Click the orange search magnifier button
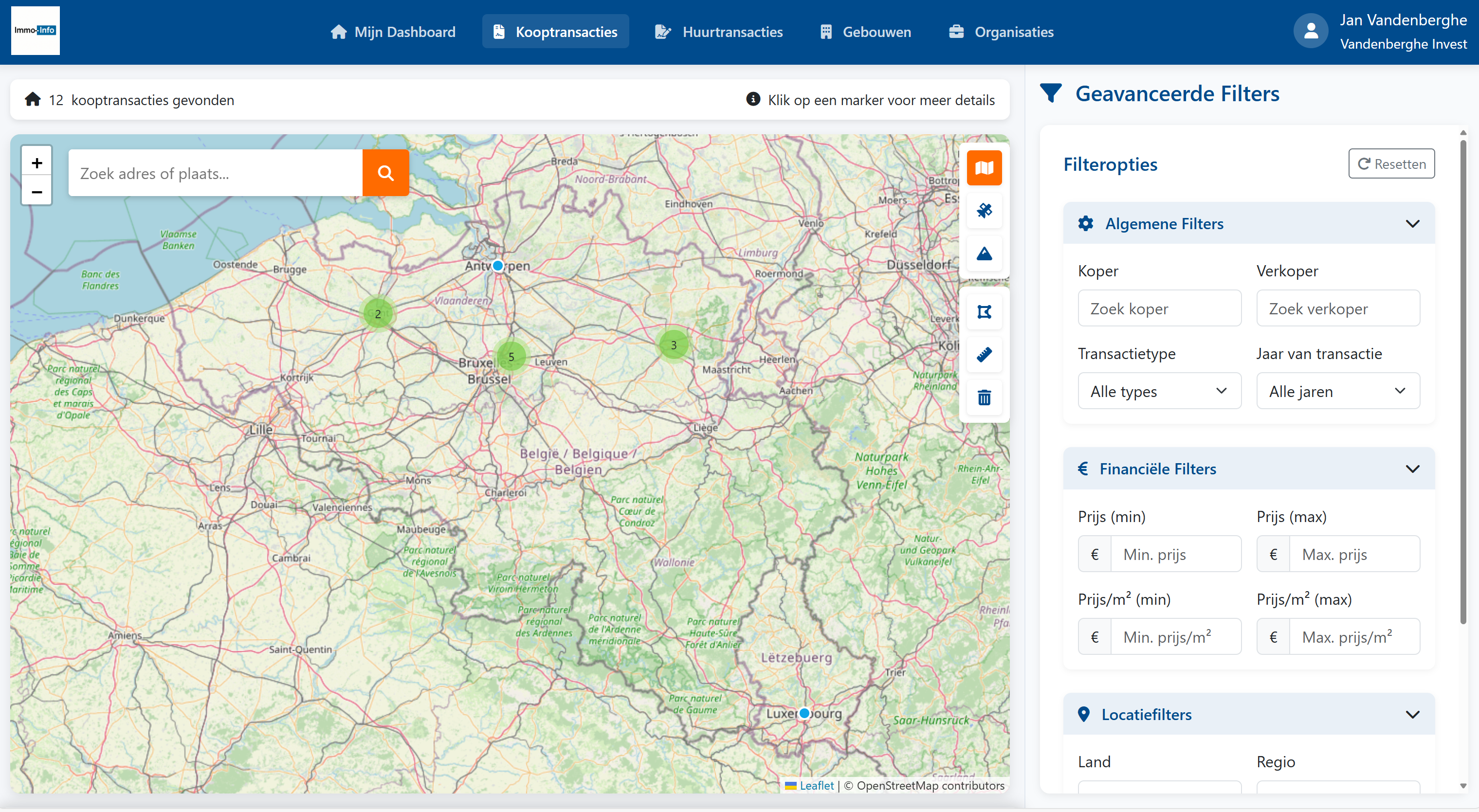The height and width of the screenshot is (812, 1479). click(x=386, y=173)
